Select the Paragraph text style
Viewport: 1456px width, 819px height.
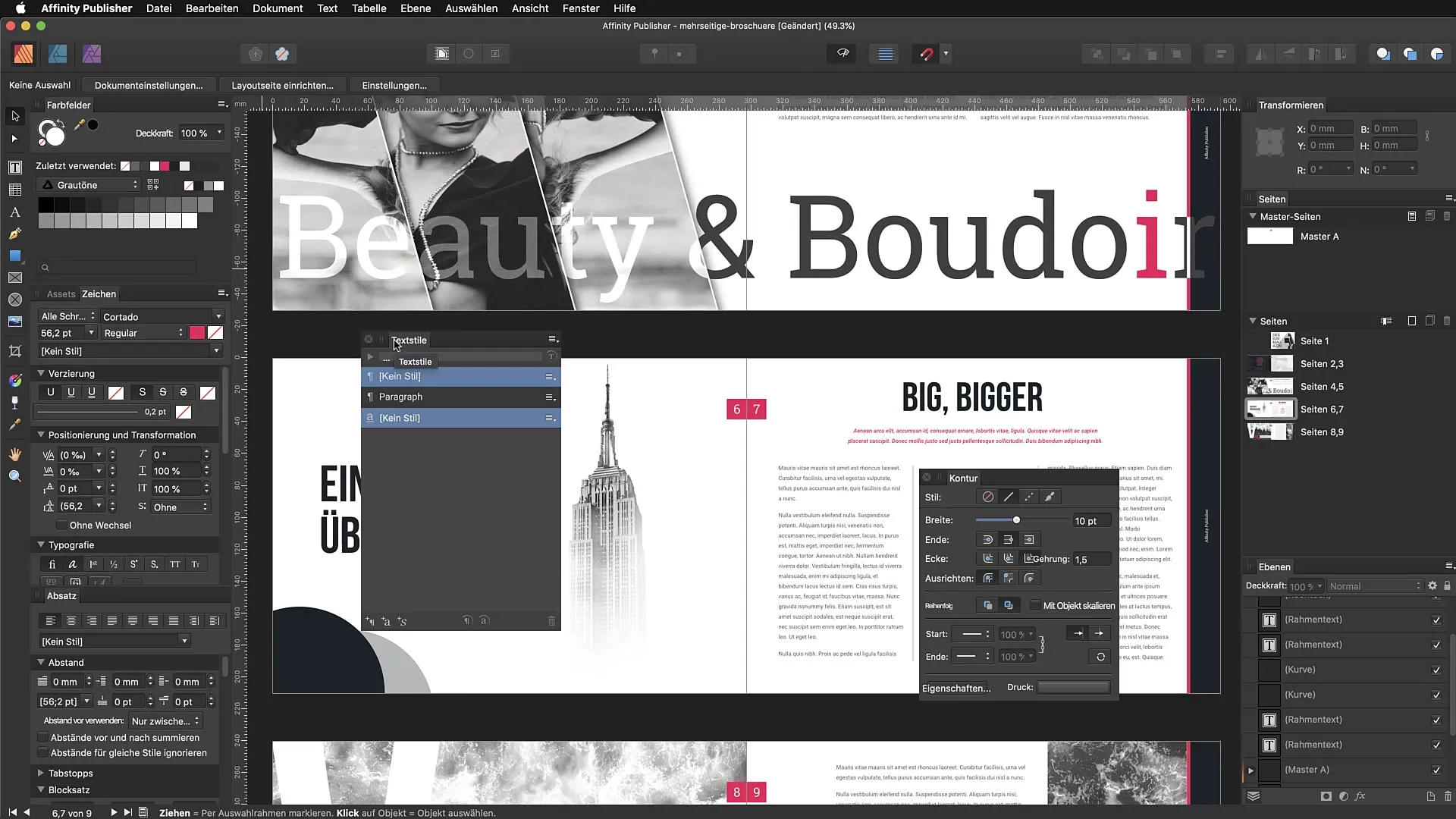(460, 397)
